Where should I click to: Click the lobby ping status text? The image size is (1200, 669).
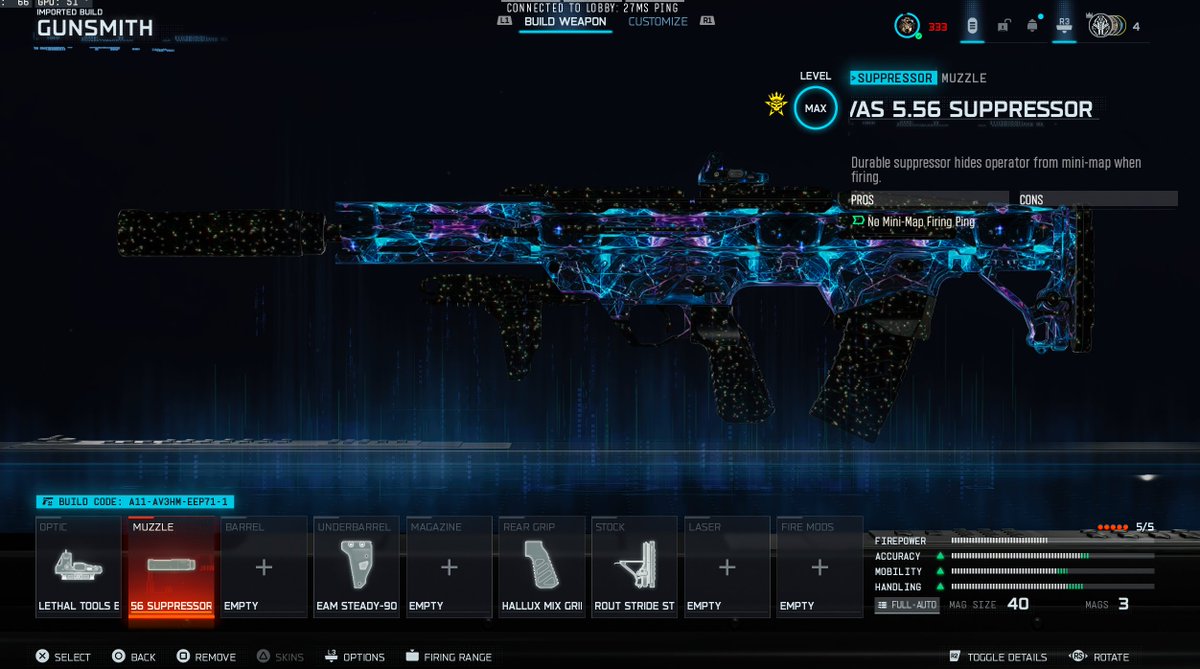click(x=592, y=7)
